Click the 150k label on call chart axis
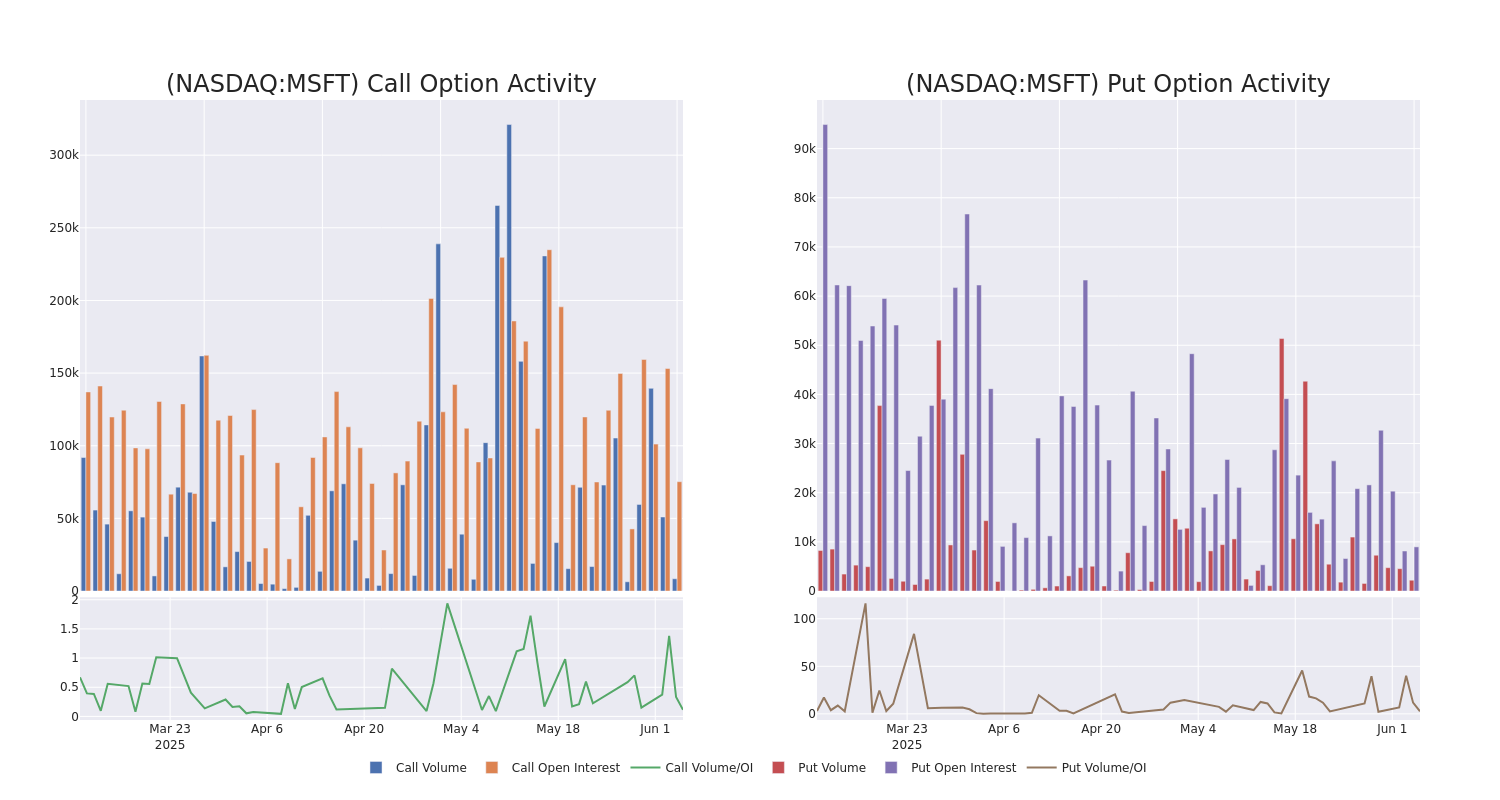 pyautogui.click(x=64, y=373)
